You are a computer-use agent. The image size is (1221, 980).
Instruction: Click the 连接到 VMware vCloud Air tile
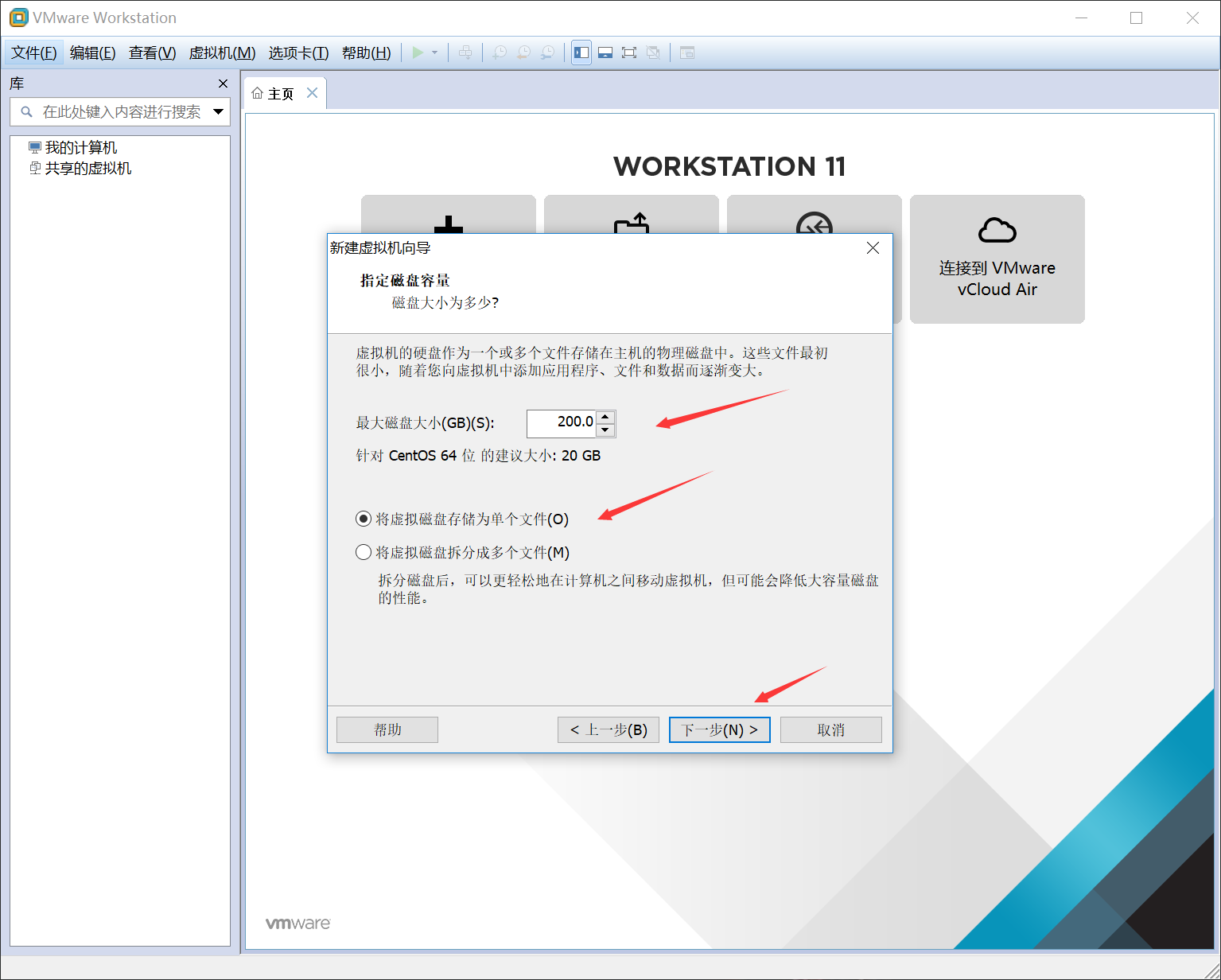tap(997, 259)
